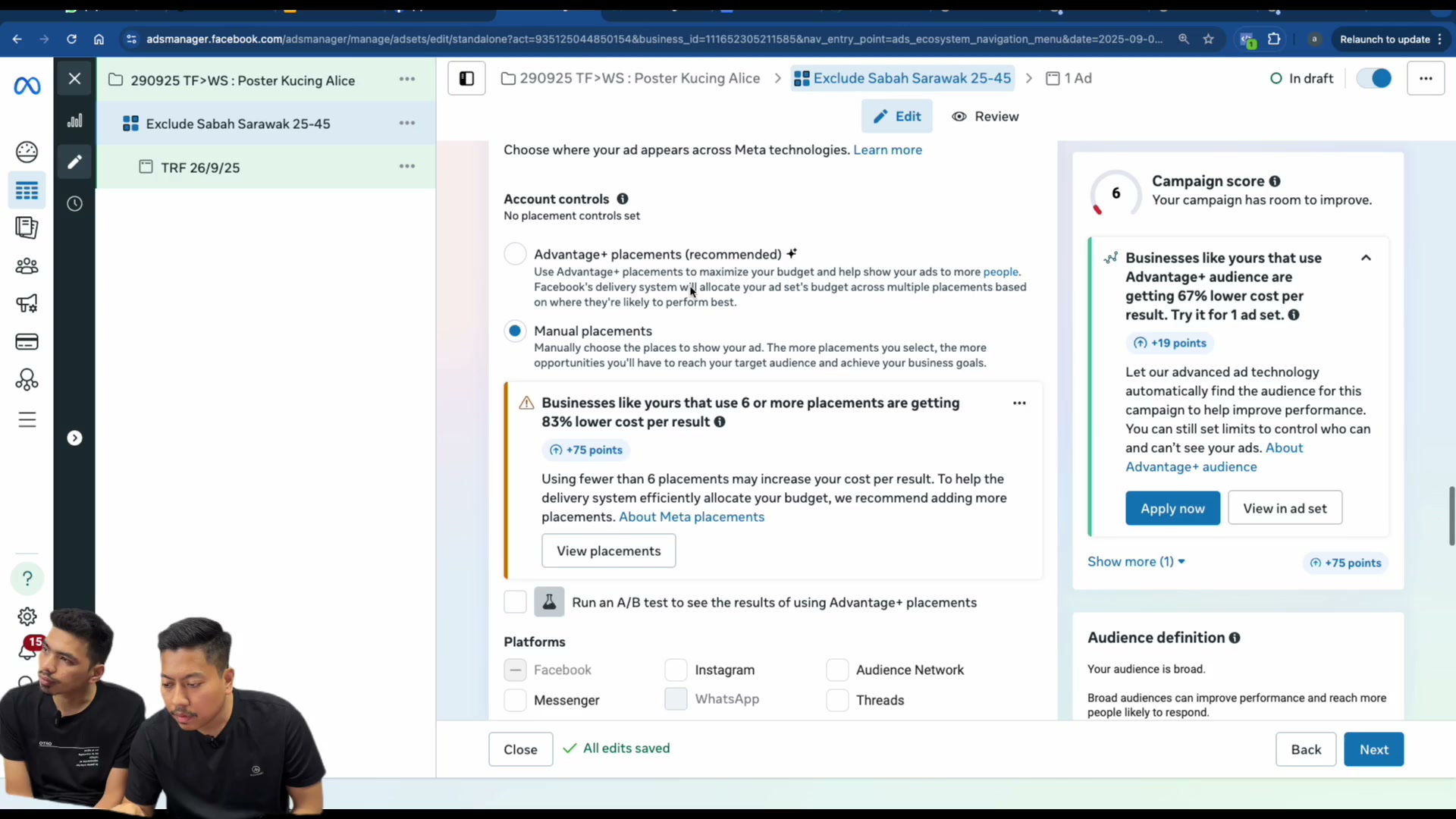The image size is (1456, 819).
Task: Check the Threads platform checkbox
Action: [837, 701]
